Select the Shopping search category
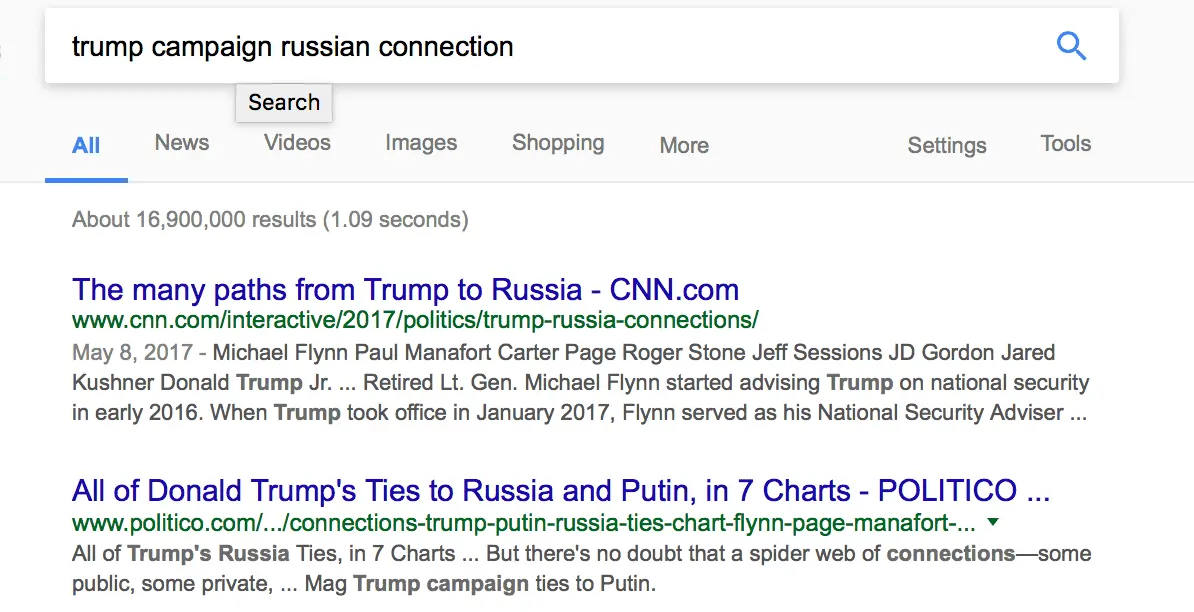The width and height of the screenshot is (1194, 612). [557, 144]
